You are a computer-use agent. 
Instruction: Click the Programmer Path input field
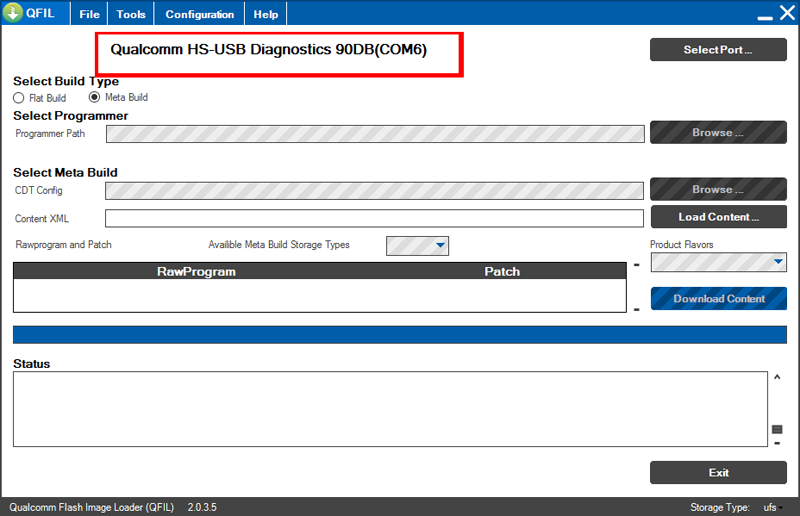point(375,134)
